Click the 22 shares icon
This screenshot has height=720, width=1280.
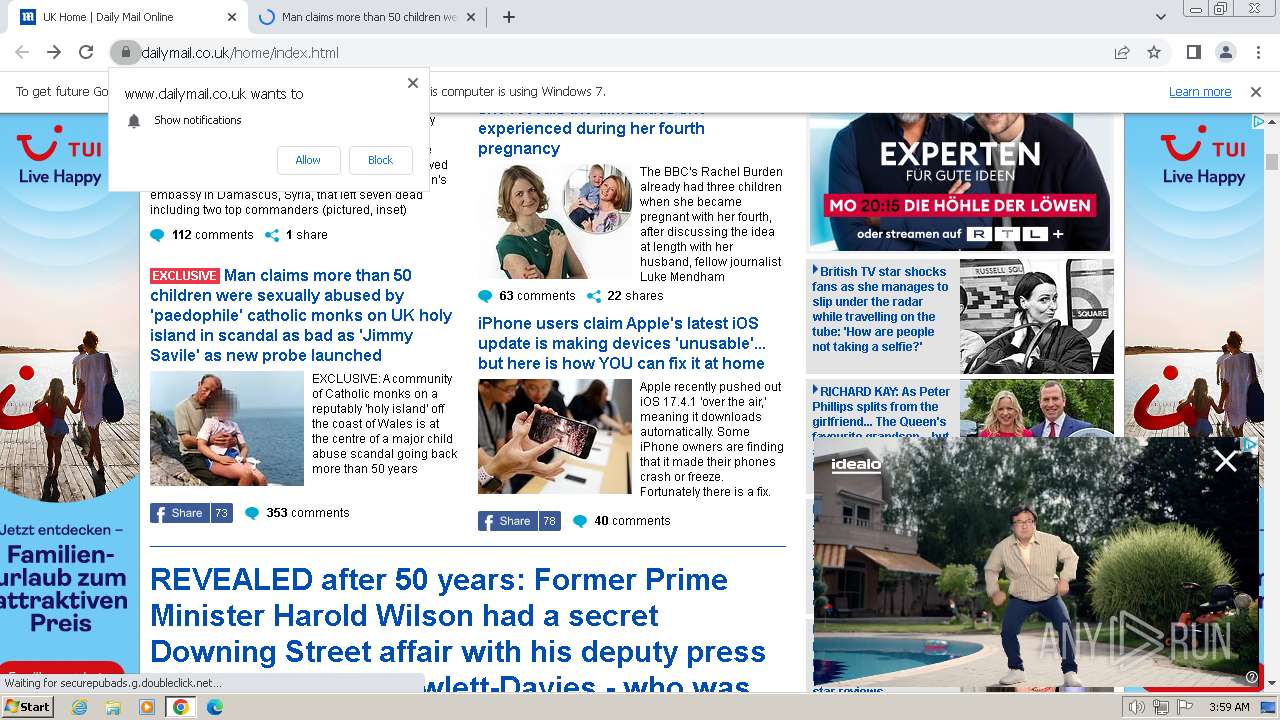594,296
